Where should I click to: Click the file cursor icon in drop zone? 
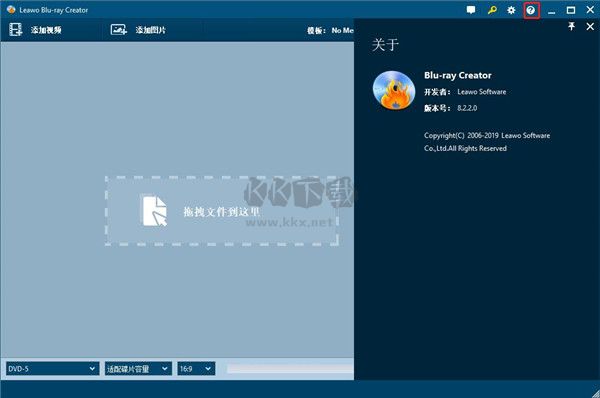pyautogui.click(x=155, y=211)
